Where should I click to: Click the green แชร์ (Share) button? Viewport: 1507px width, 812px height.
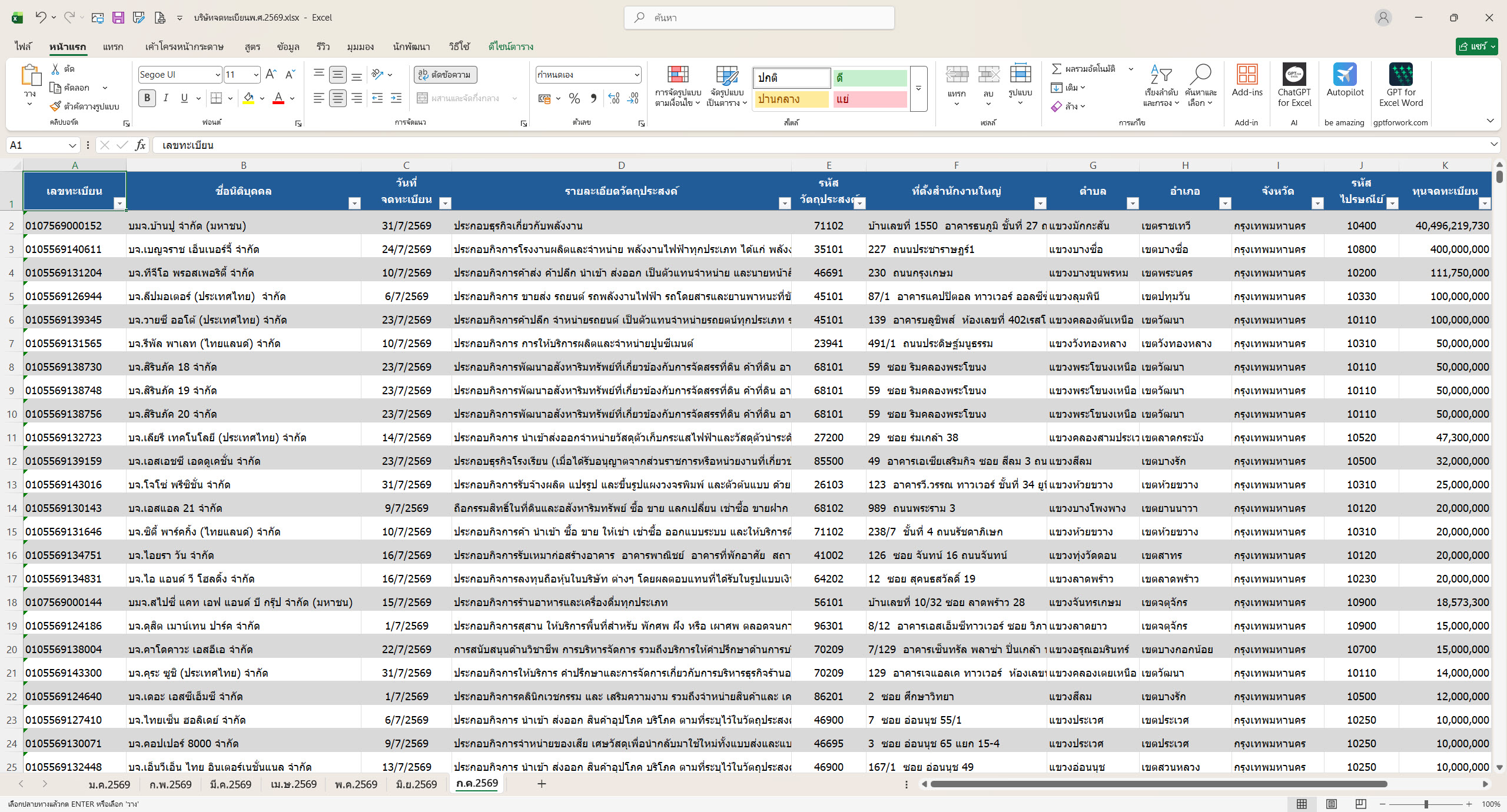[x=1476, y=46]
